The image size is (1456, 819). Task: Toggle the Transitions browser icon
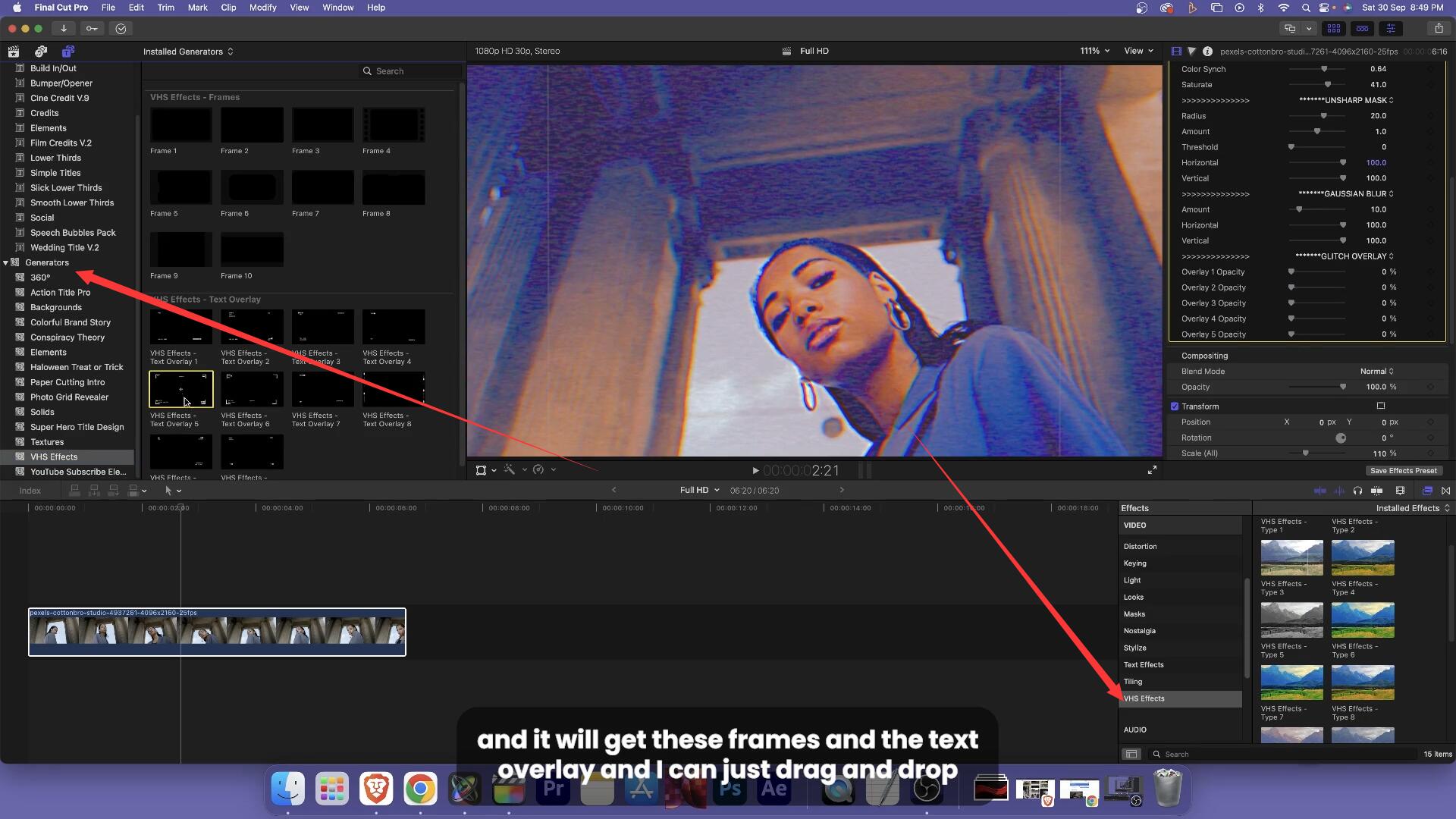[x=1445, y=491]
